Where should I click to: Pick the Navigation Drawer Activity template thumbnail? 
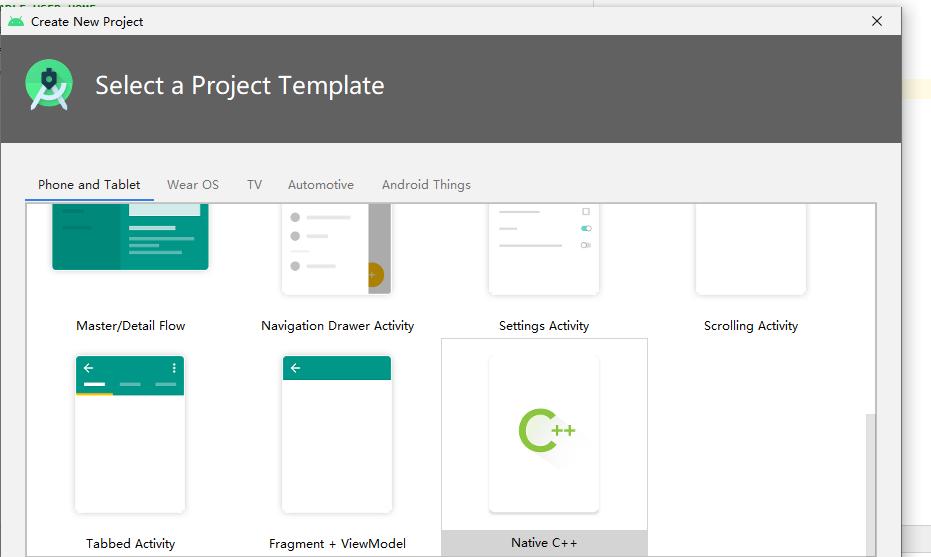click(337, 249)
